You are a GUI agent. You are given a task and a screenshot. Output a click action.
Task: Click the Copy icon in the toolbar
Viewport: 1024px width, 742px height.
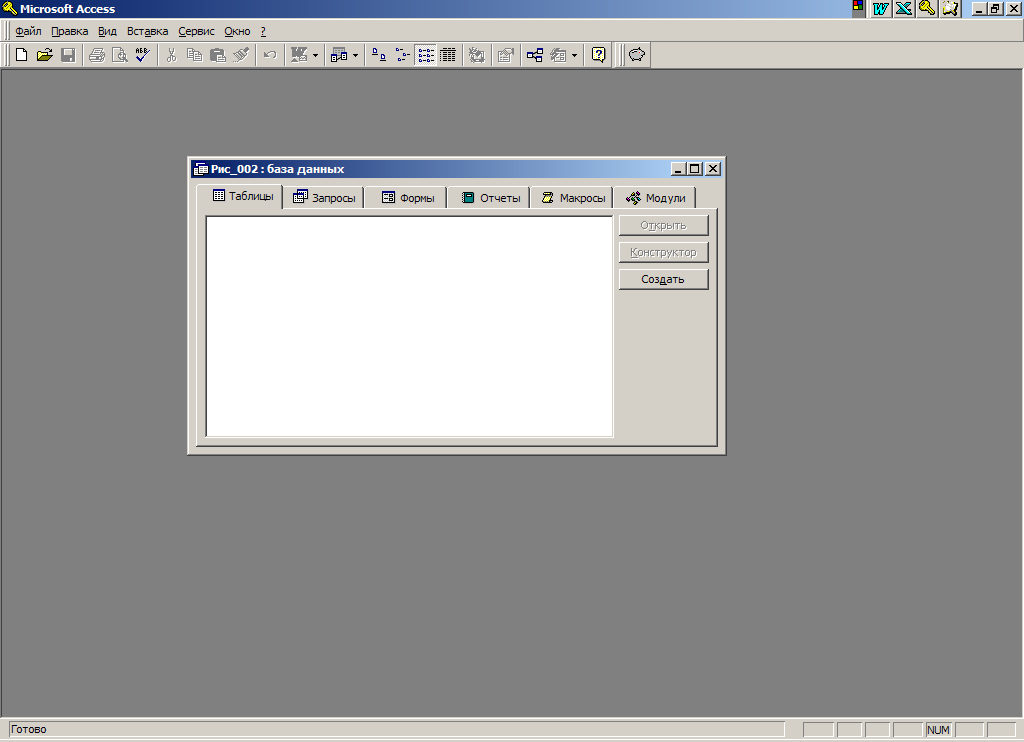tap(195, 55)
